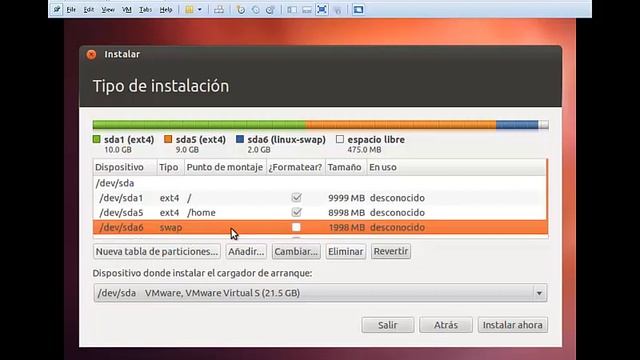Click the blue sda6 legend swatch
The height and width of the screenshot is (360, 640).
[240, 139]
